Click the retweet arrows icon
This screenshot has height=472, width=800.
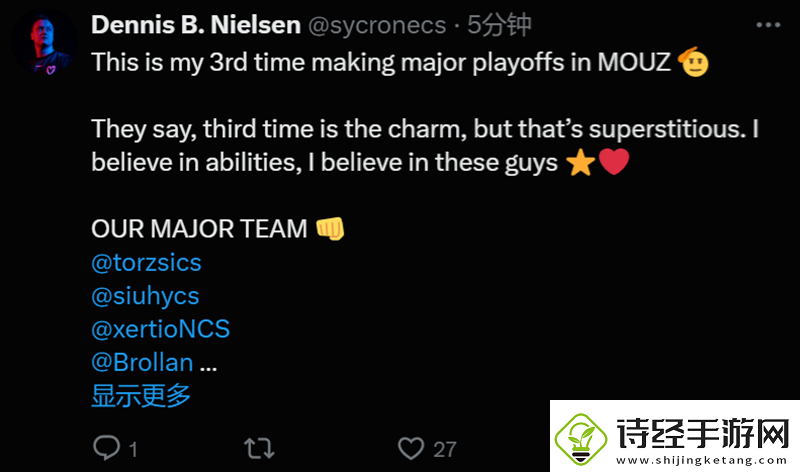click(259, 449)
